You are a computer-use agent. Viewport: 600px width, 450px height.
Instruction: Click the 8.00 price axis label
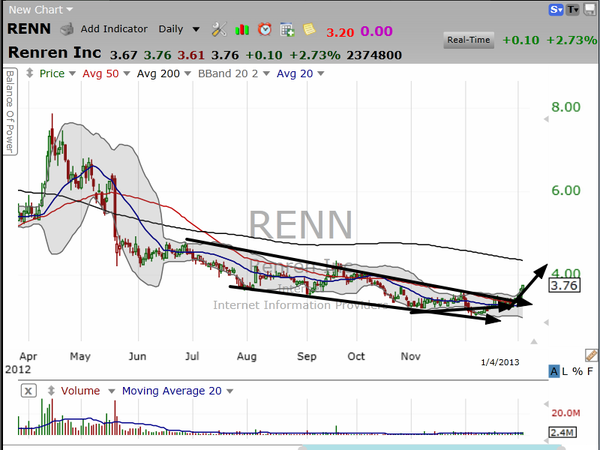pyautogui.click(x=566, y=107)
